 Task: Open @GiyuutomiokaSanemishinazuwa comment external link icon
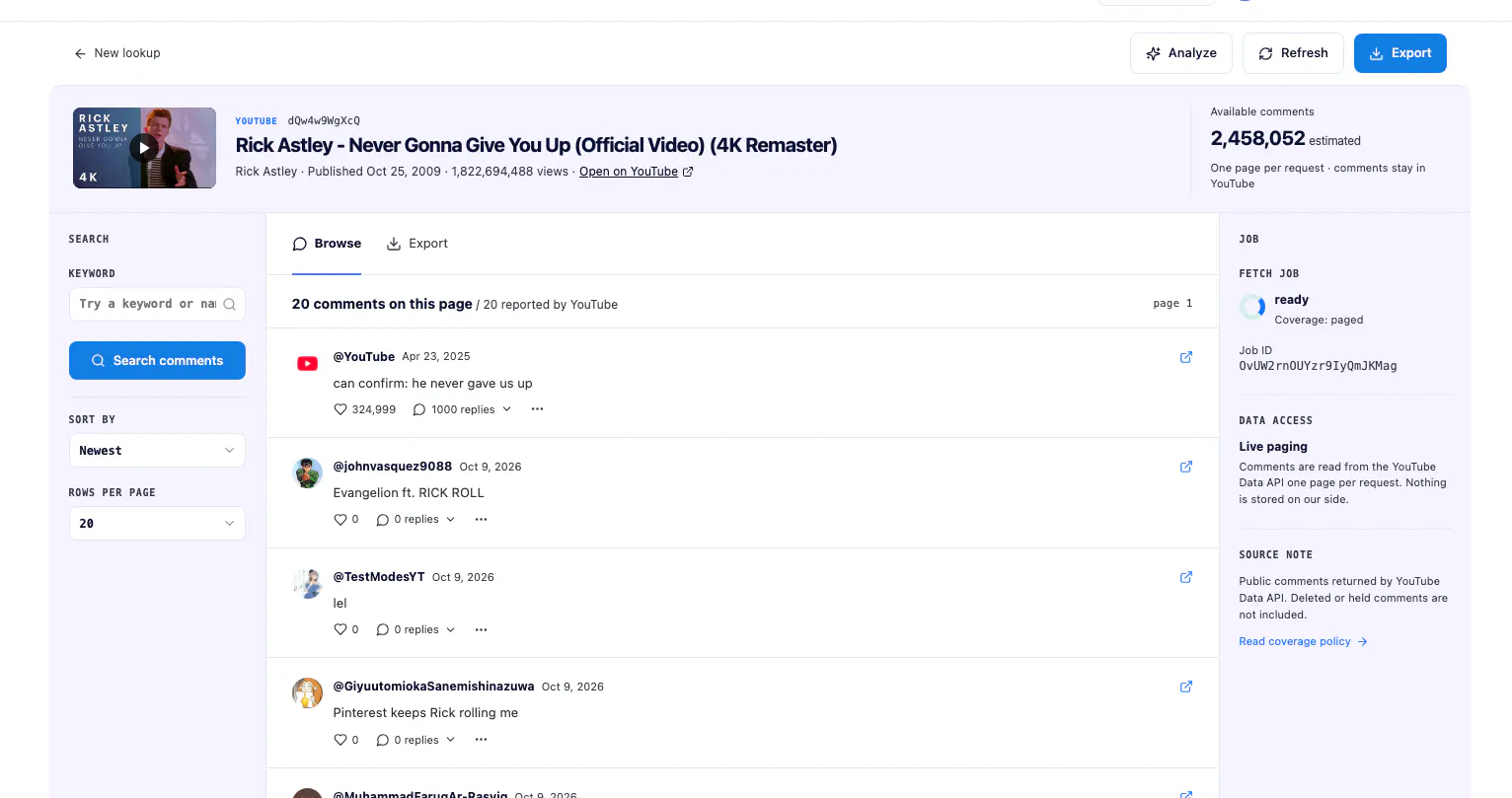point(1186,687)
